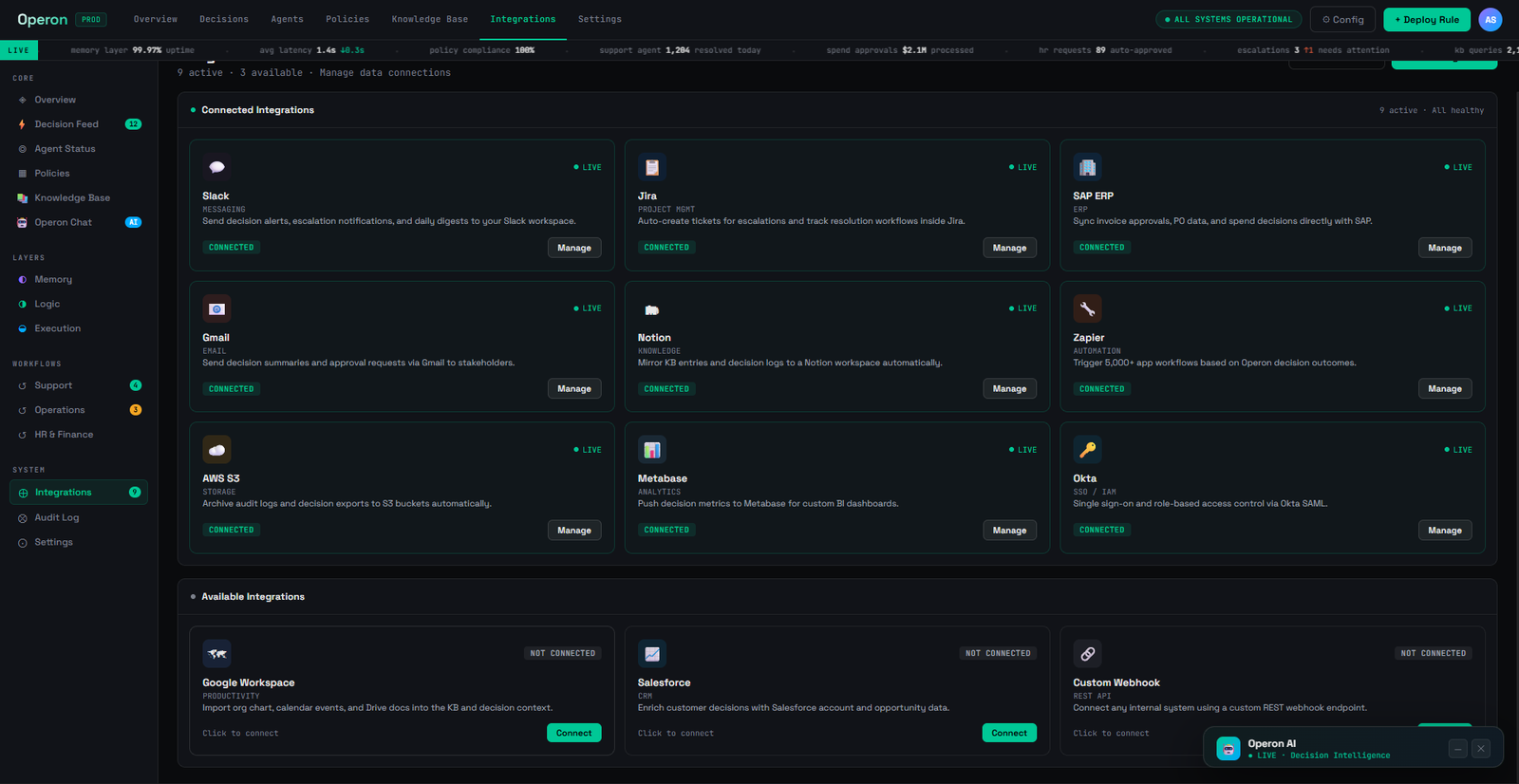
Task: Open the Support workflow
Action: 79,386
